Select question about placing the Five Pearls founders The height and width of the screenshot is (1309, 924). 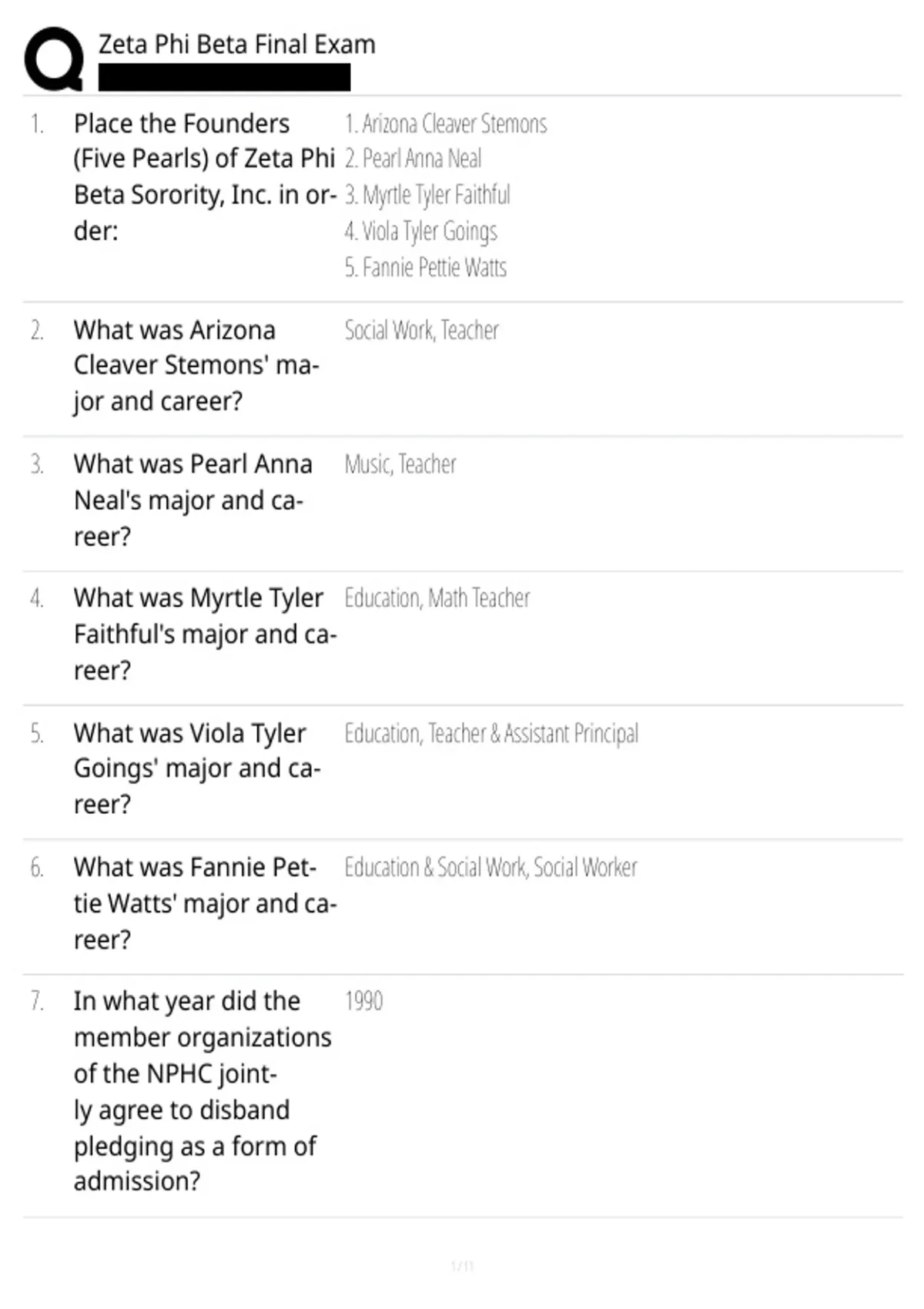coord(205,177)
